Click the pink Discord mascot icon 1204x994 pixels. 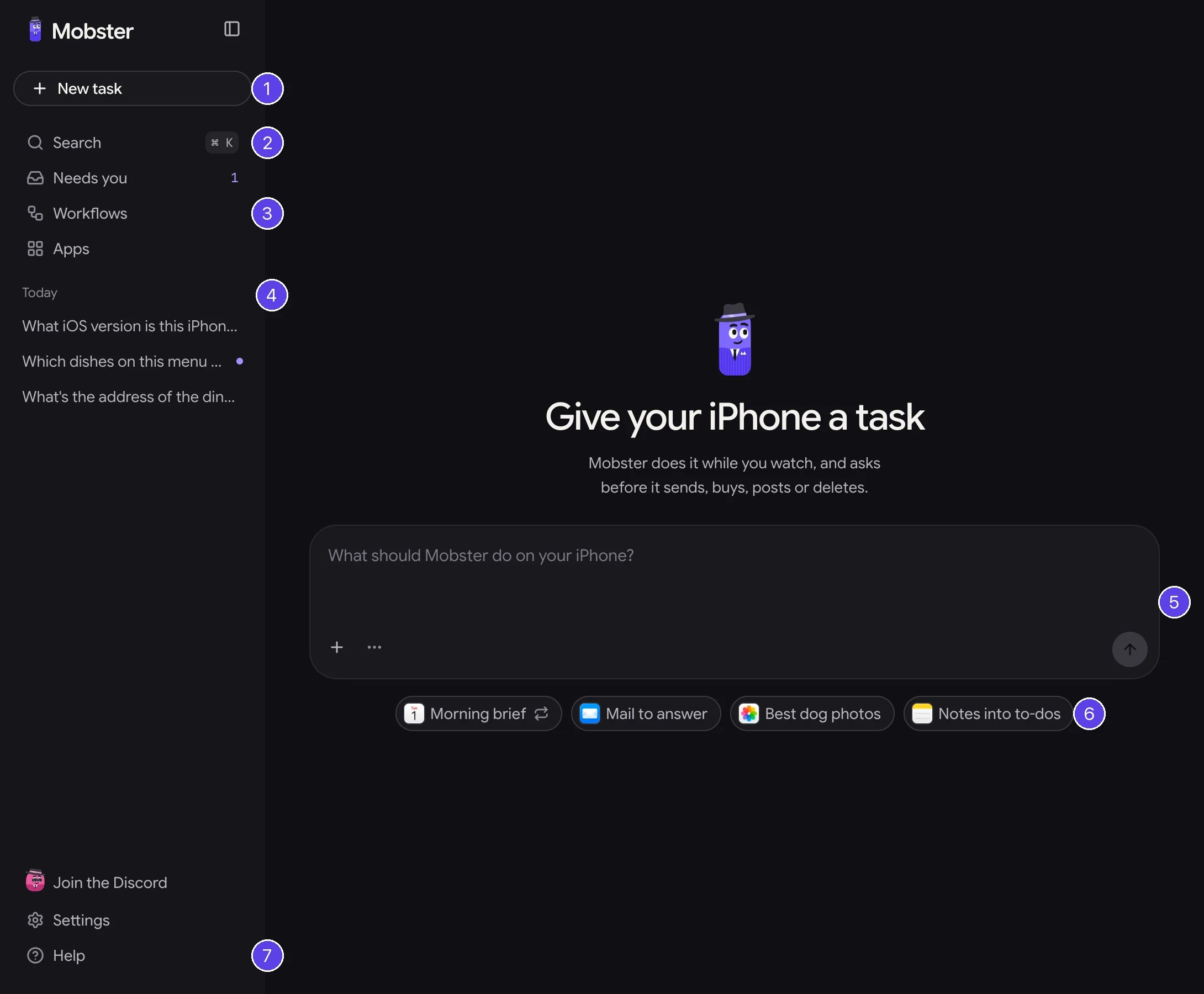pos(35,880)
